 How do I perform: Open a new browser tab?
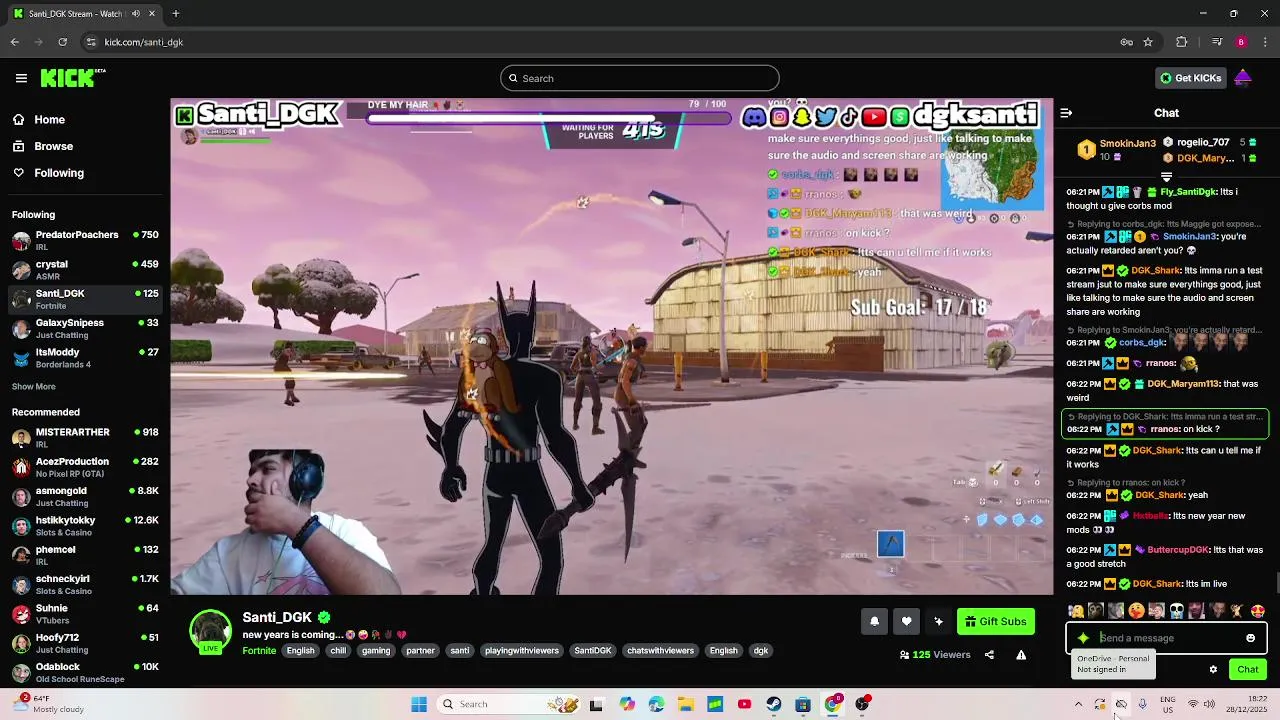pyautogui.click(x=175, y=14)
